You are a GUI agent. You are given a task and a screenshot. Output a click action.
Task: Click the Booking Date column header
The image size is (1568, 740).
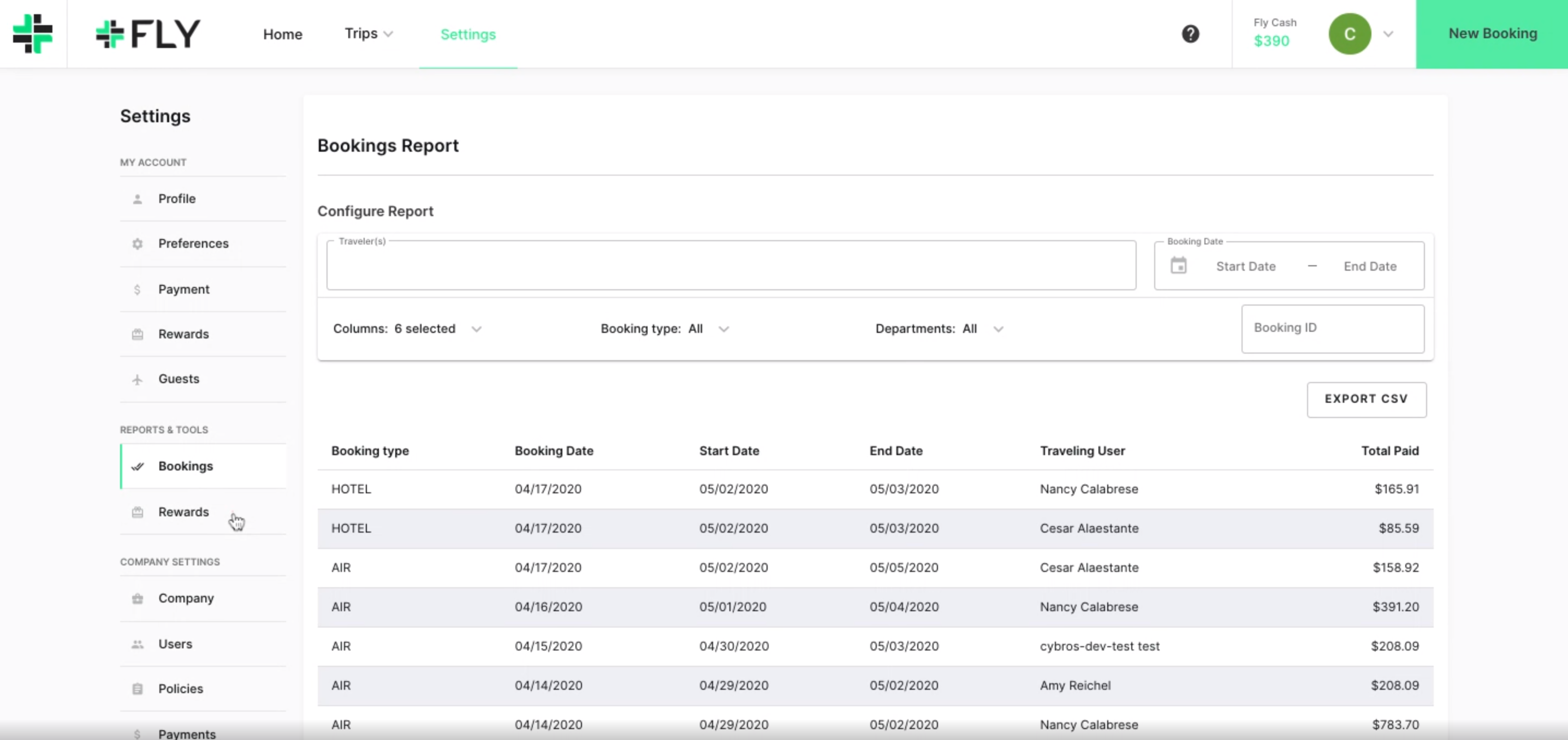[554, 451]
